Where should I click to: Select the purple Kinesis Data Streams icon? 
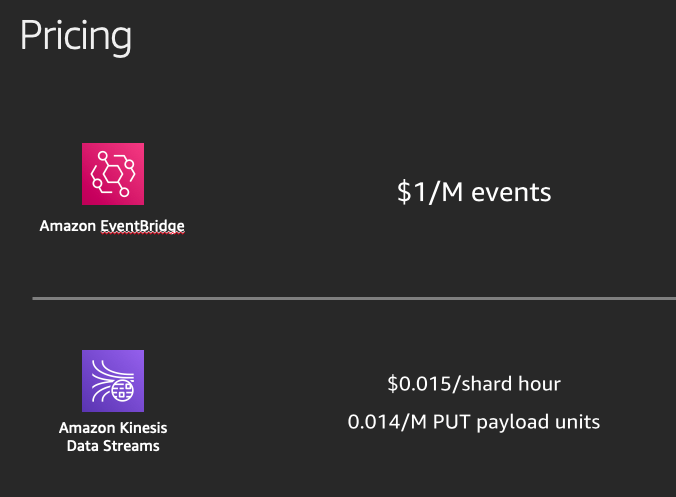coord(113,381)
